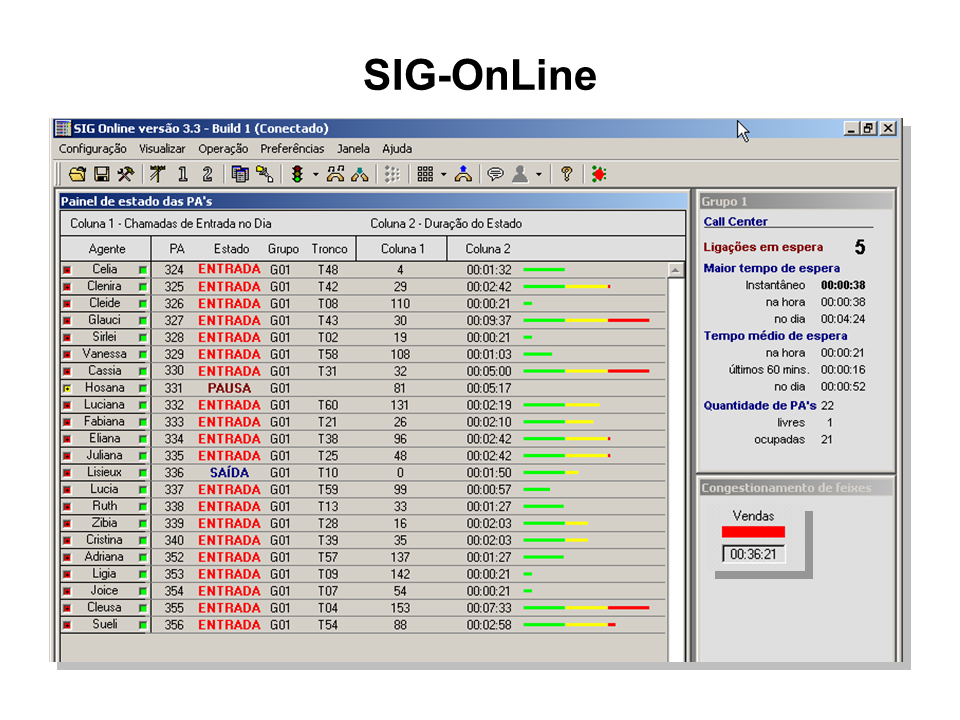The height and width of the screenshot is (720, 960).
Task: Click the Coluna 1 column header
Action: point(402,249)
